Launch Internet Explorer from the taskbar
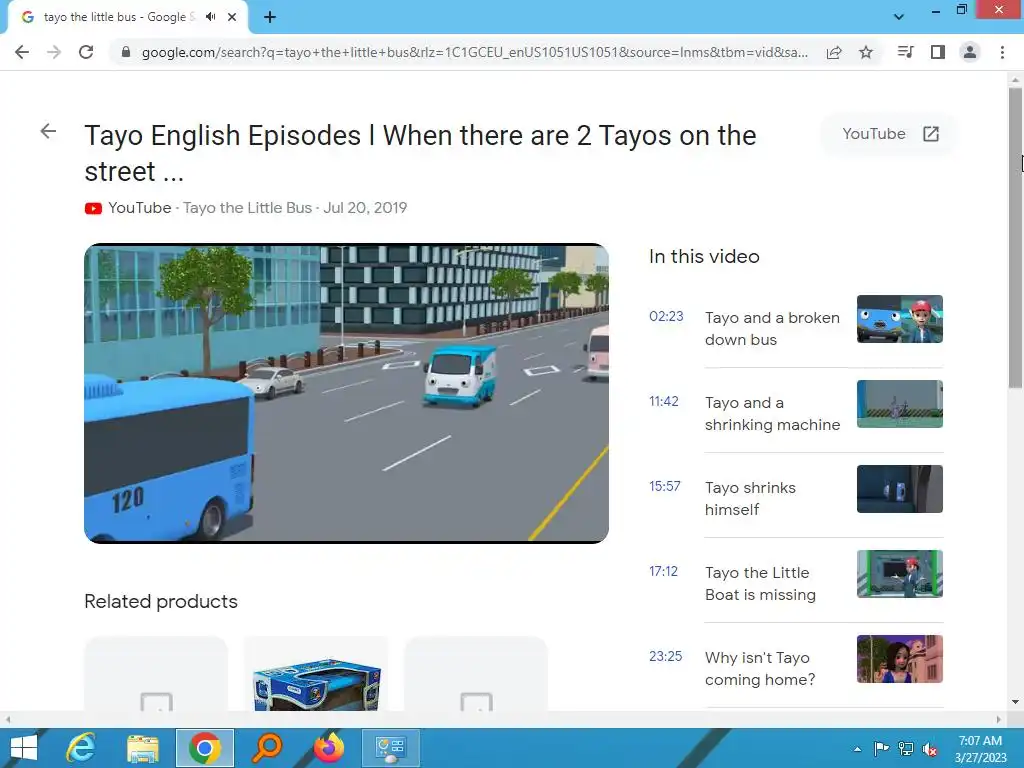The height and width of the screenshot is (768, 1024). point(81,748)
